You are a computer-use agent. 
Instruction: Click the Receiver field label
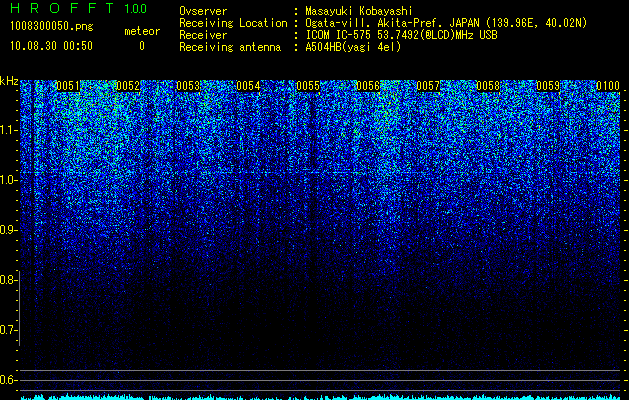pyautogui.click(x=203, y=35)
